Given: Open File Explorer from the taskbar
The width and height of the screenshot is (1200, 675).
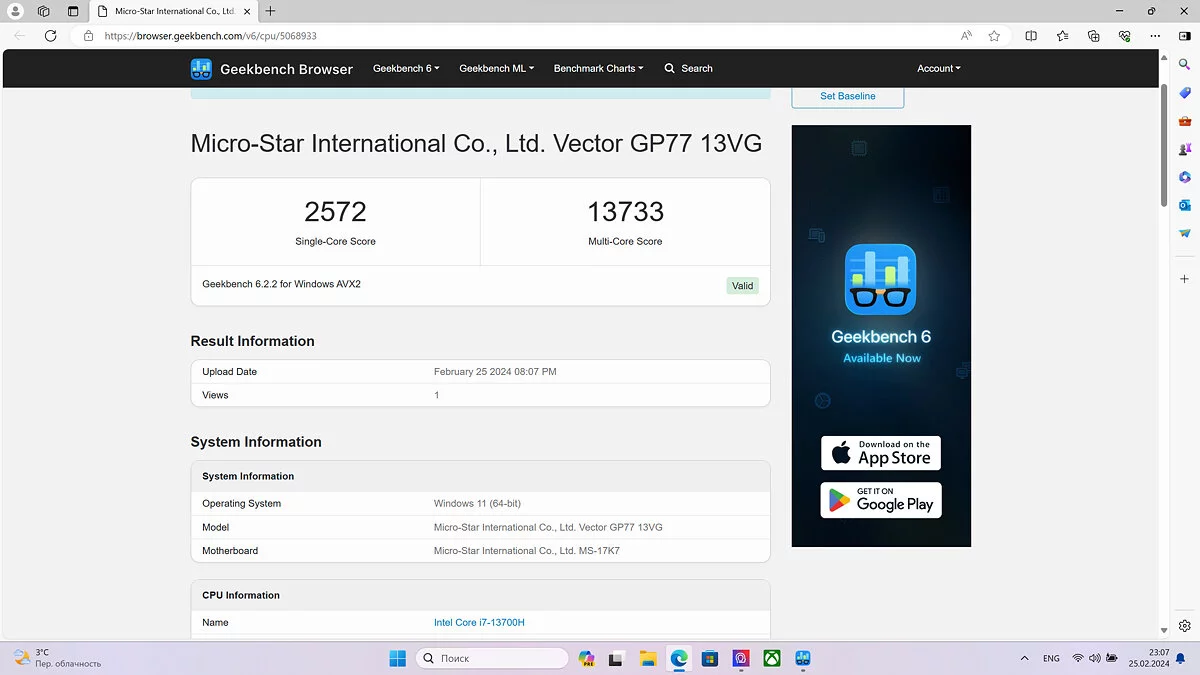Looking at the screenshot, I should tap(648, 658).
